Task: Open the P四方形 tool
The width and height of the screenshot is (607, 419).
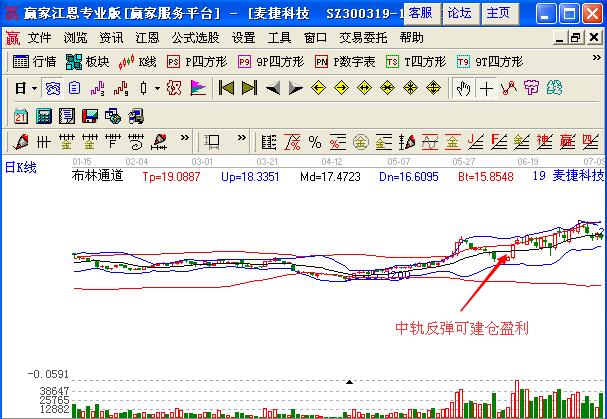Action: [x=196, y=62]
